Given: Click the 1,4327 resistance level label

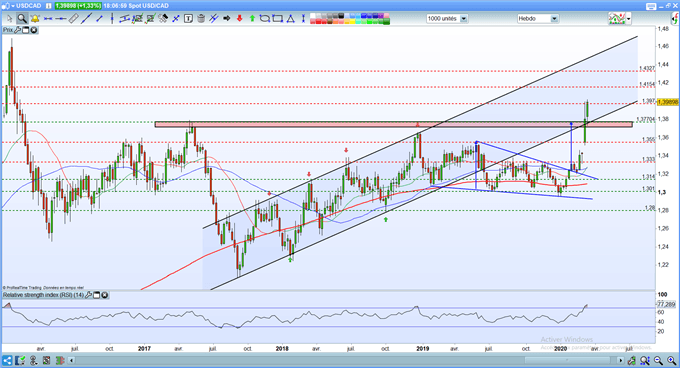Looking at the screenshot, I should click(647, 68).
